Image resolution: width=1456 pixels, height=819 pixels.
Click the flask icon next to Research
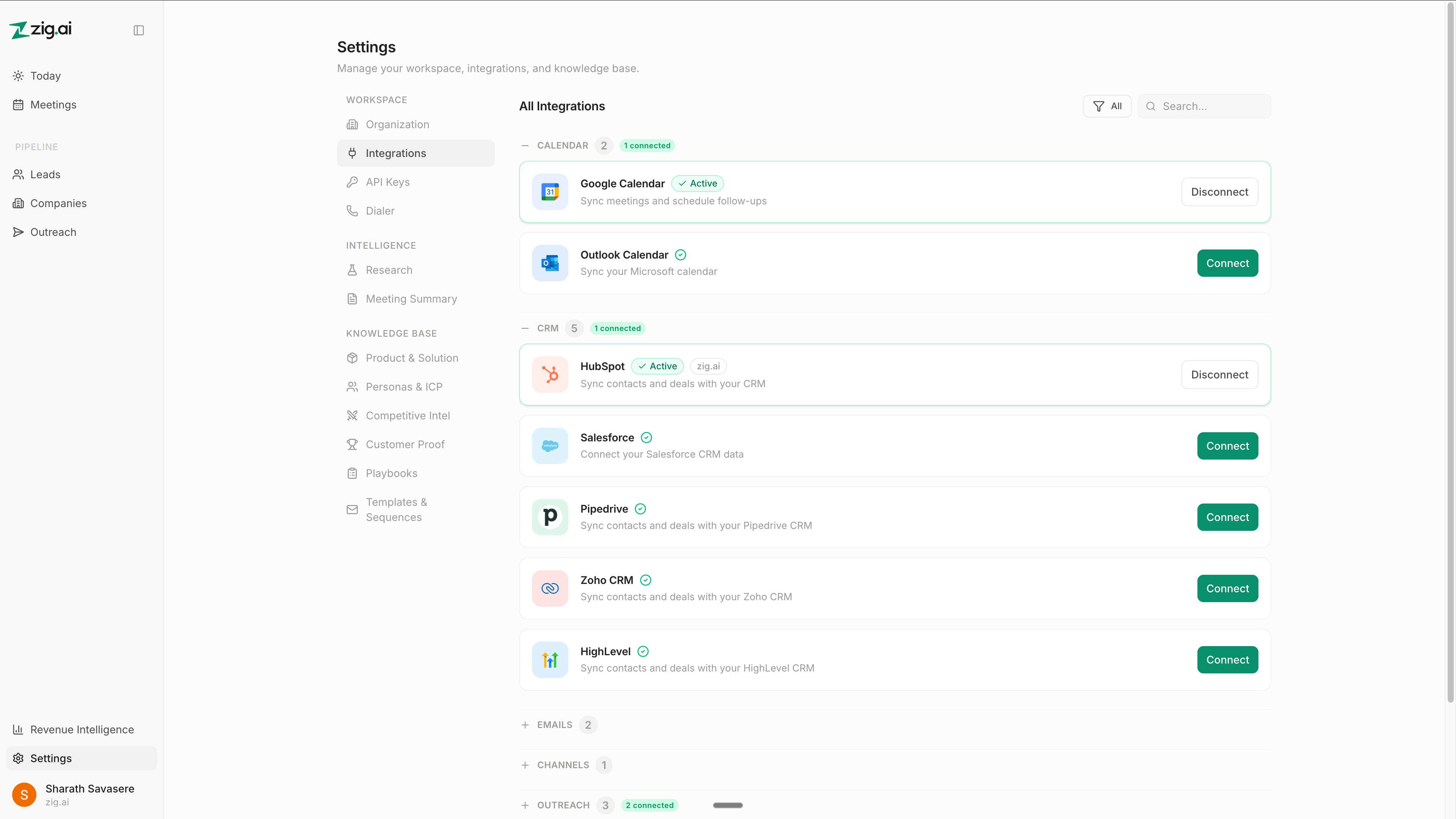352,270
